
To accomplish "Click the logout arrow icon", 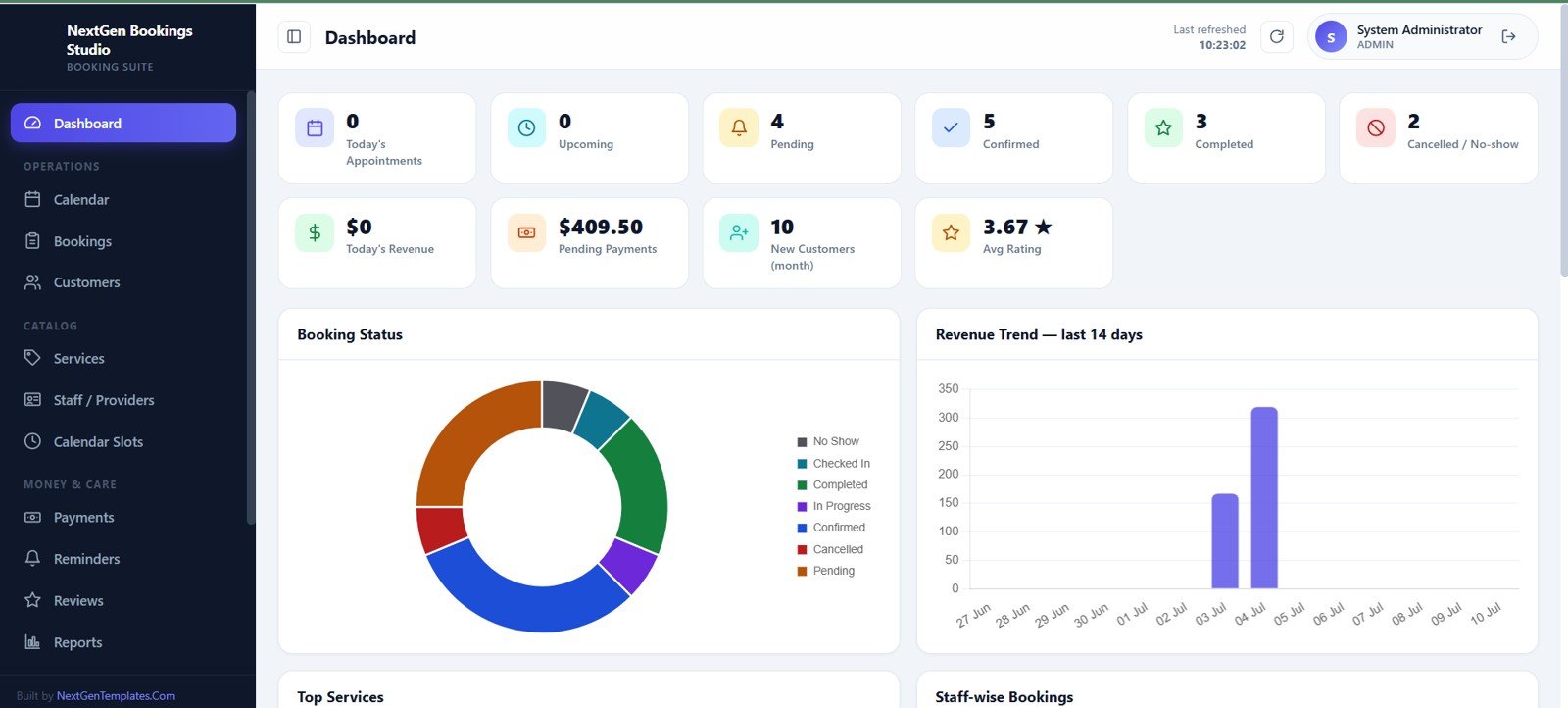I will 1509,37.
